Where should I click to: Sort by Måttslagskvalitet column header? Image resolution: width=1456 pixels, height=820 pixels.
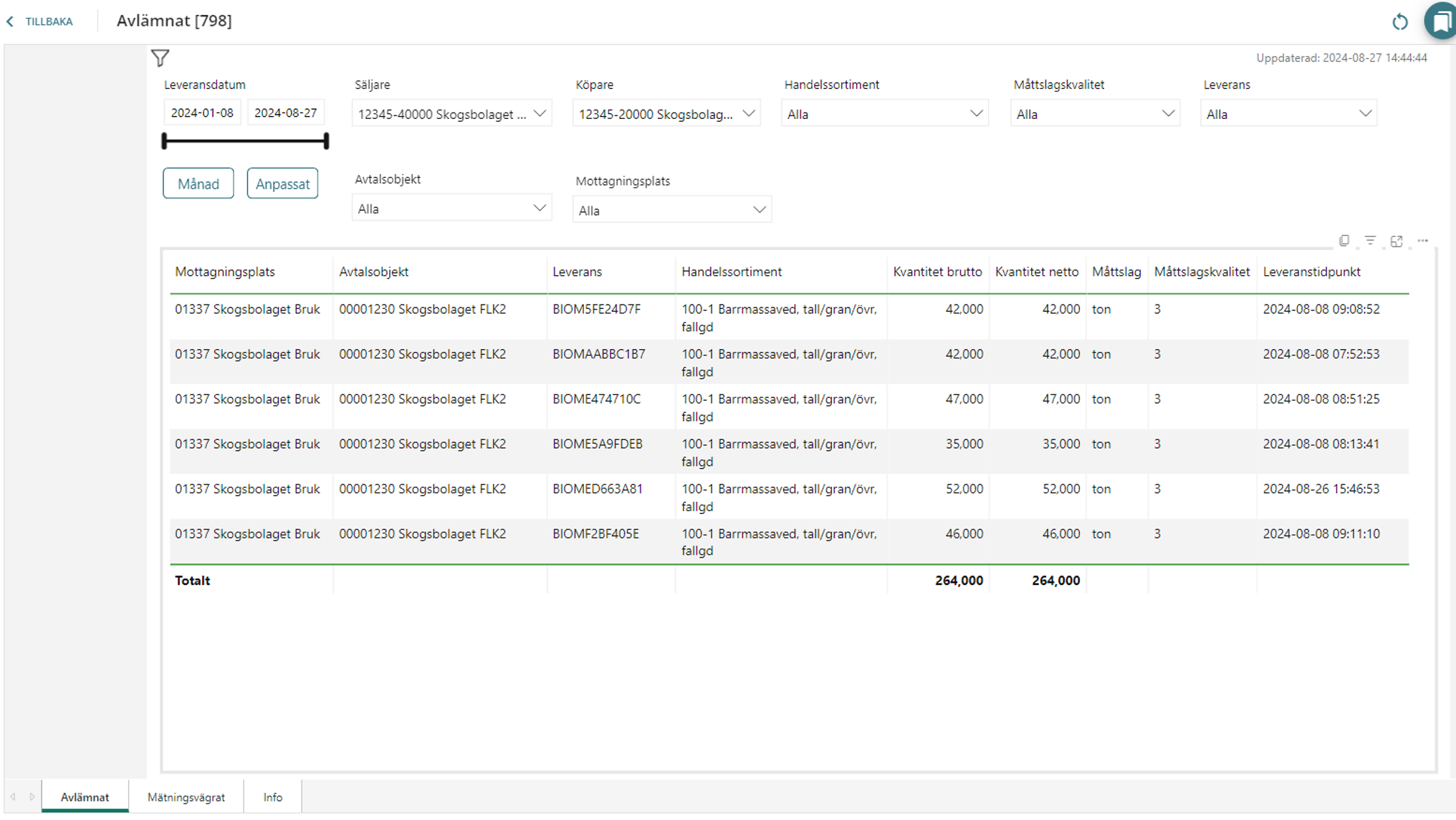click(x=1202, y=272)
